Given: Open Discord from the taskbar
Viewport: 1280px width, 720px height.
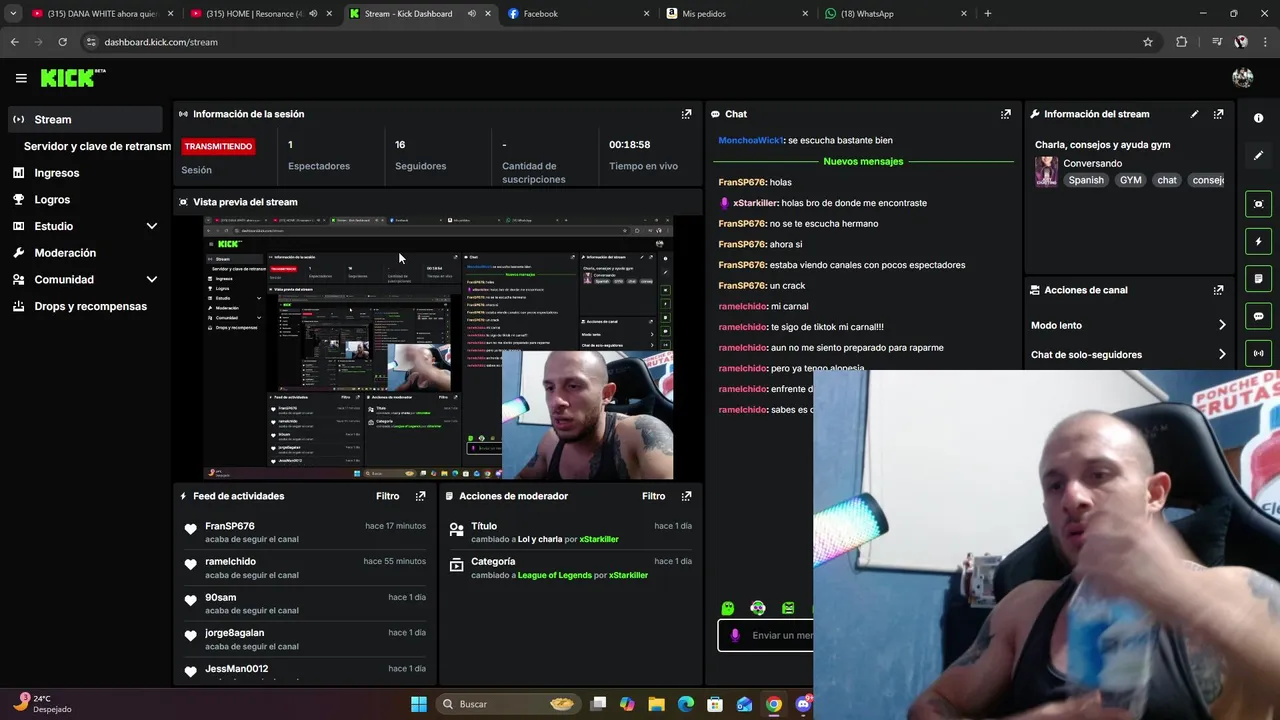Looking at the screenshot, I should [803, 704].
